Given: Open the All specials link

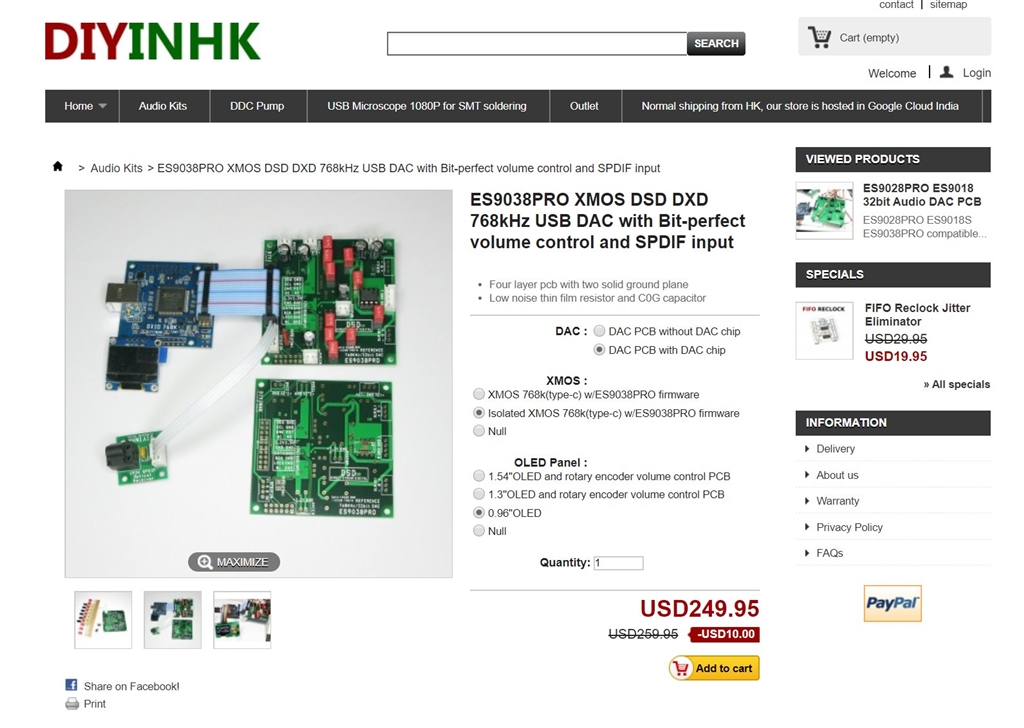Looking at the screenshot, I should 957,384.
